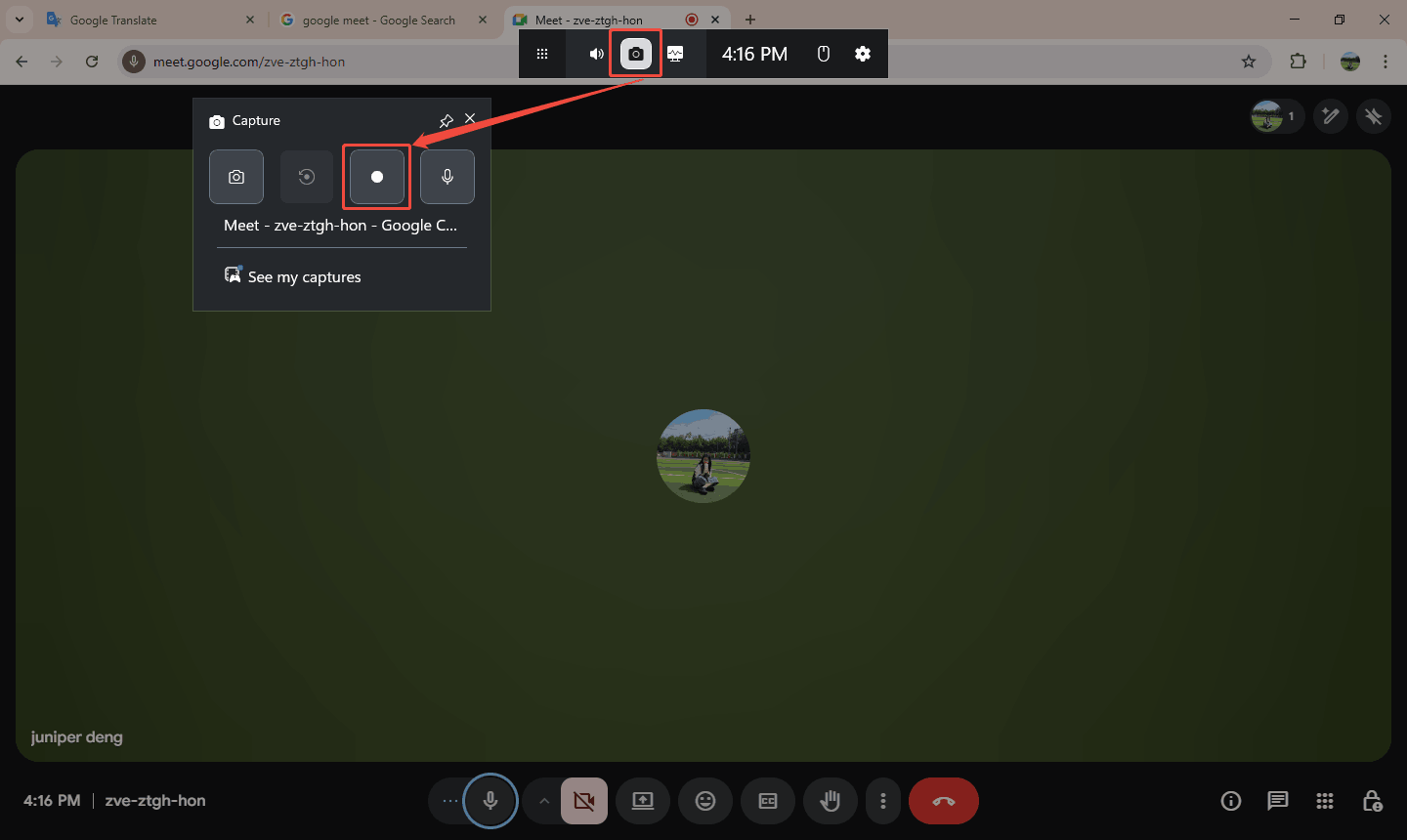Open audio device options with the chevron

point(544,800)
